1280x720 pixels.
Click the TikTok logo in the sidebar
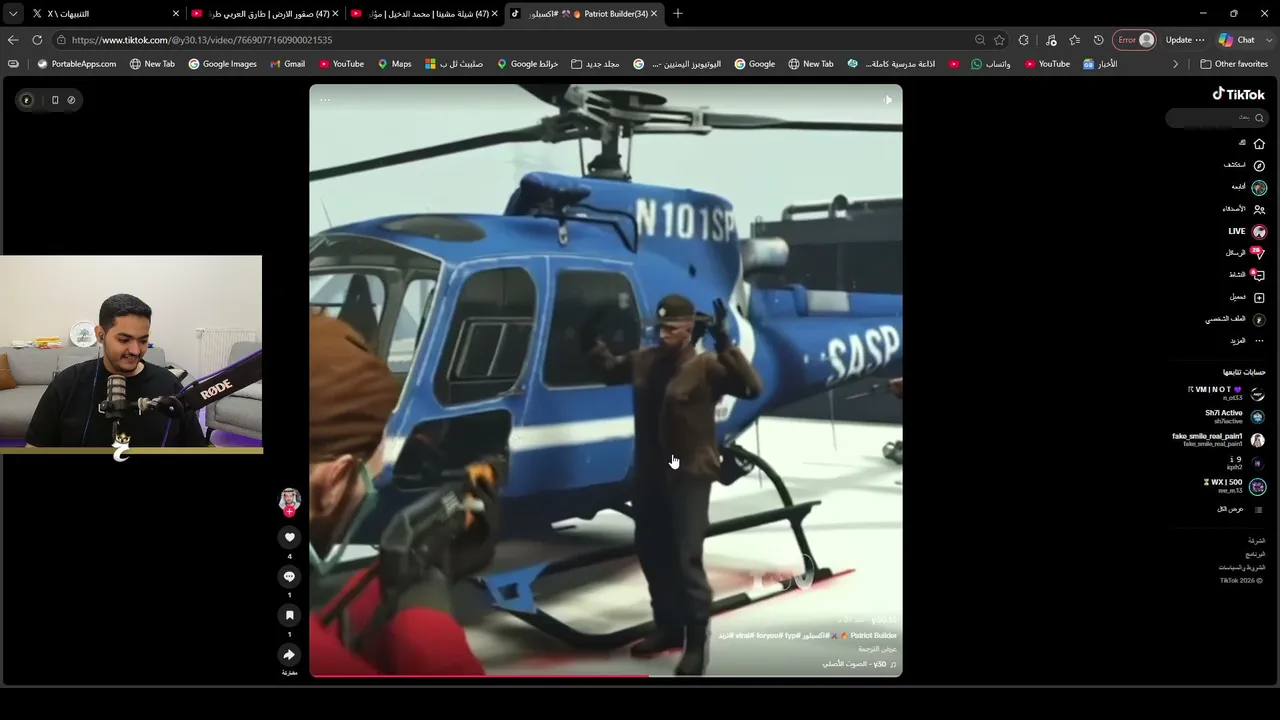1239,94
